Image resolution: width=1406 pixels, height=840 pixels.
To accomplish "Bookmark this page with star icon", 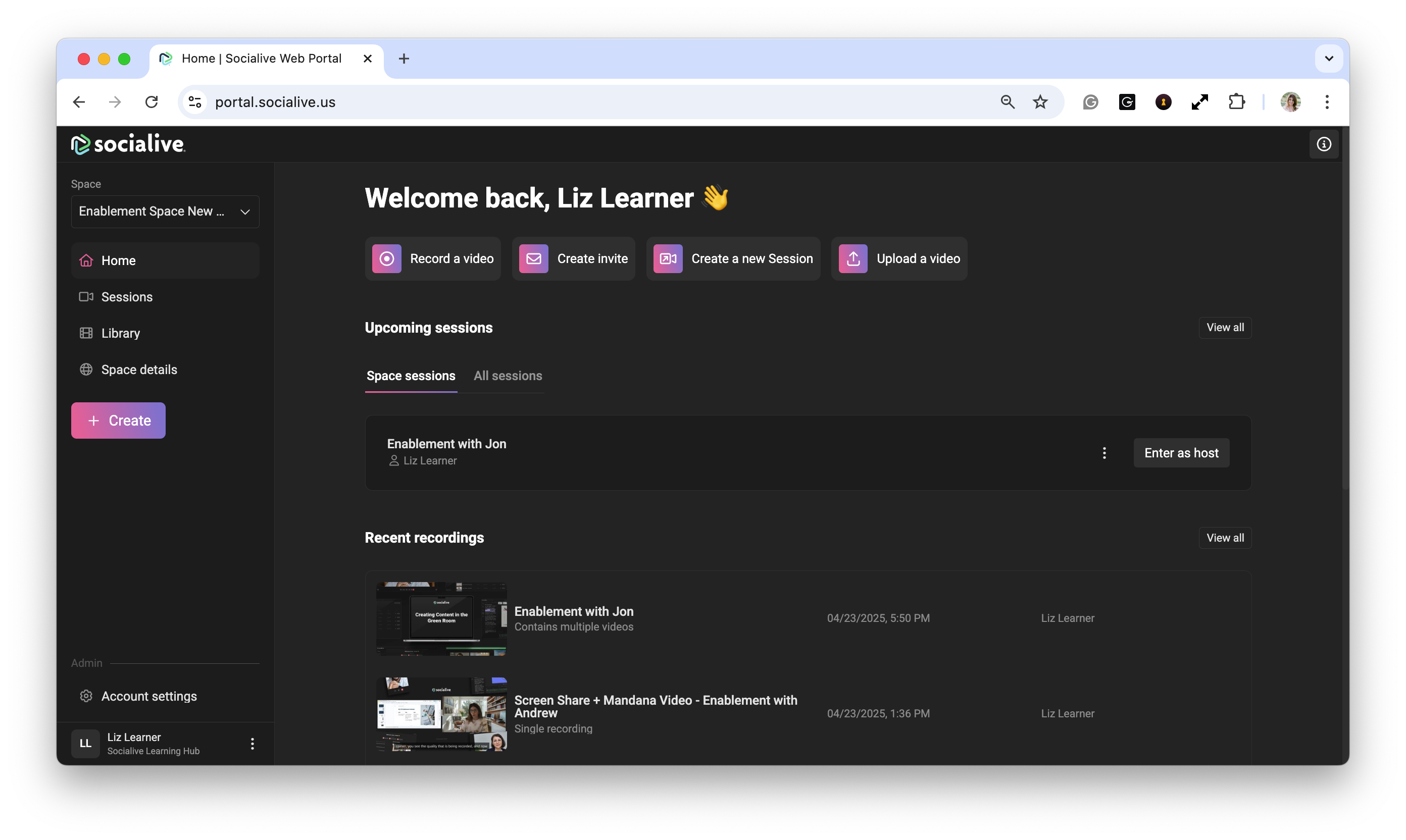I will tap(1040, 102).
